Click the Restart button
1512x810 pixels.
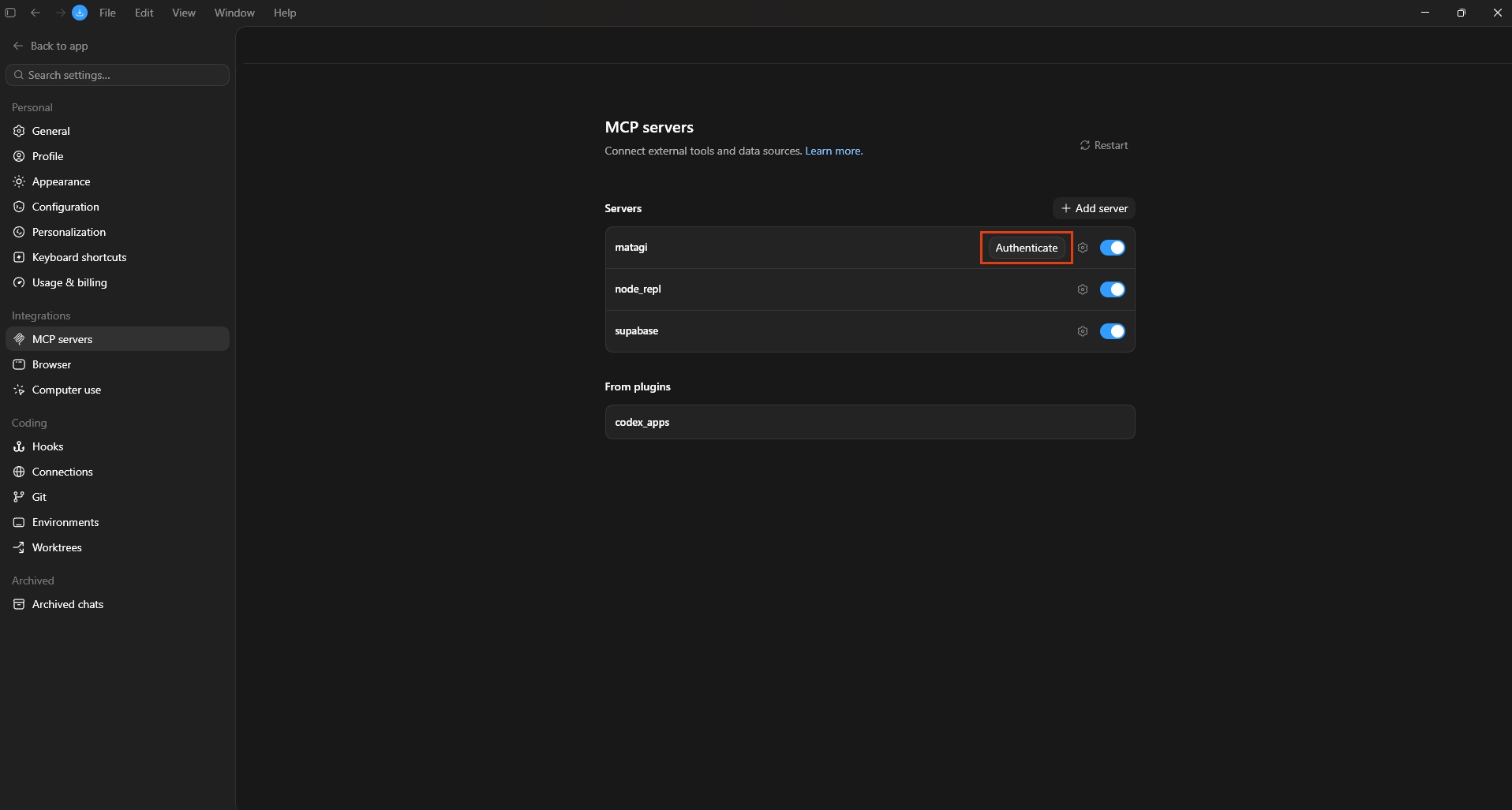click(1103, 145)
